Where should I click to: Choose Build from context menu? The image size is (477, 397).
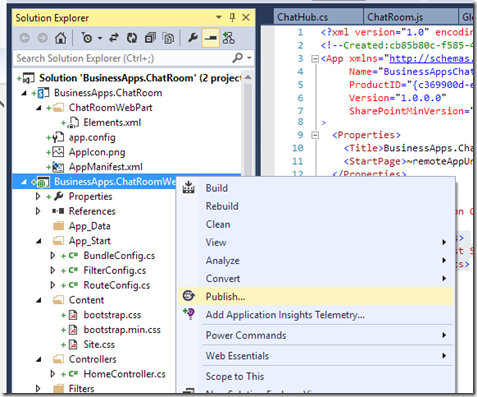pos(316,188)
